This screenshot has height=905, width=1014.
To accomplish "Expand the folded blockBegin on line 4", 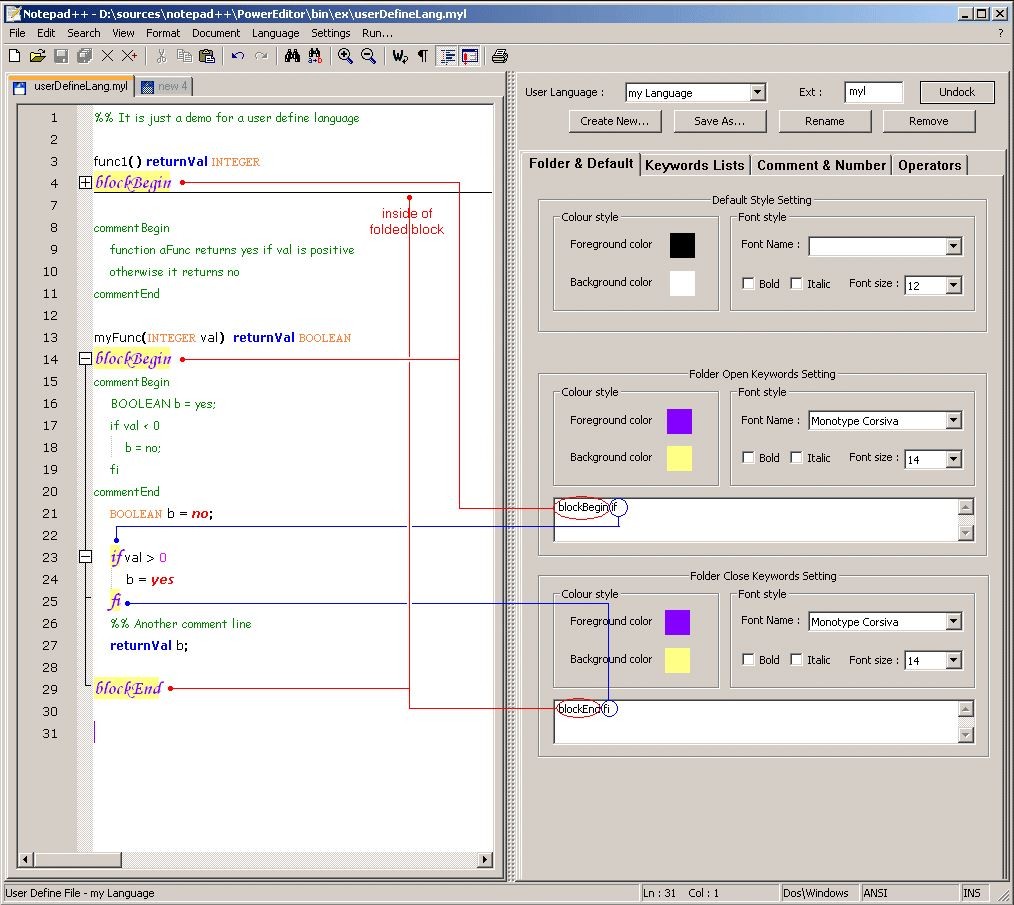I will (85, 183).
